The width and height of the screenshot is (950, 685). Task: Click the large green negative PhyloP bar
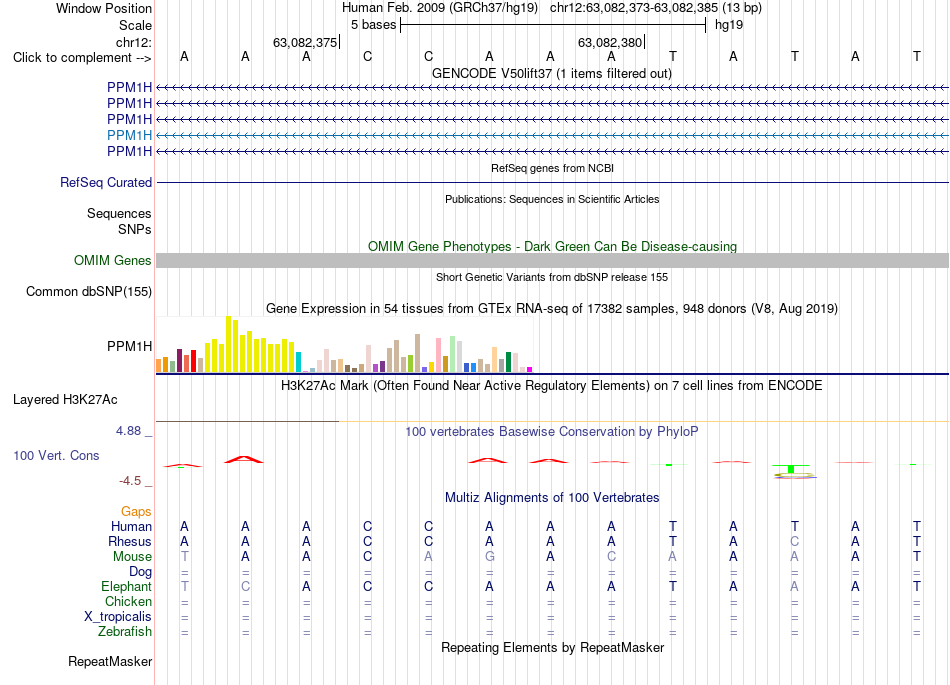[x=791, y=469]
